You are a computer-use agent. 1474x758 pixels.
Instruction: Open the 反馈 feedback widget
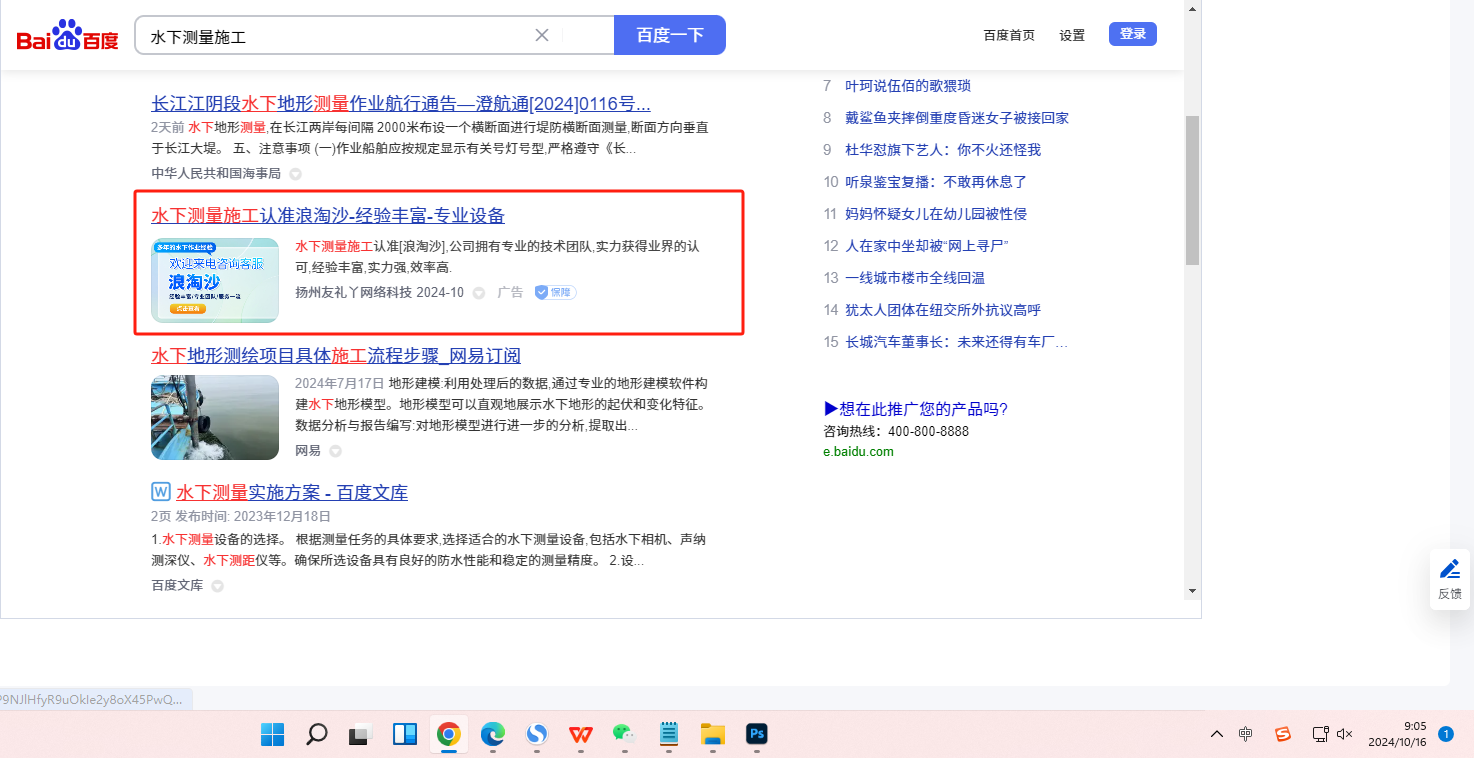click(x=1449, y=579)
